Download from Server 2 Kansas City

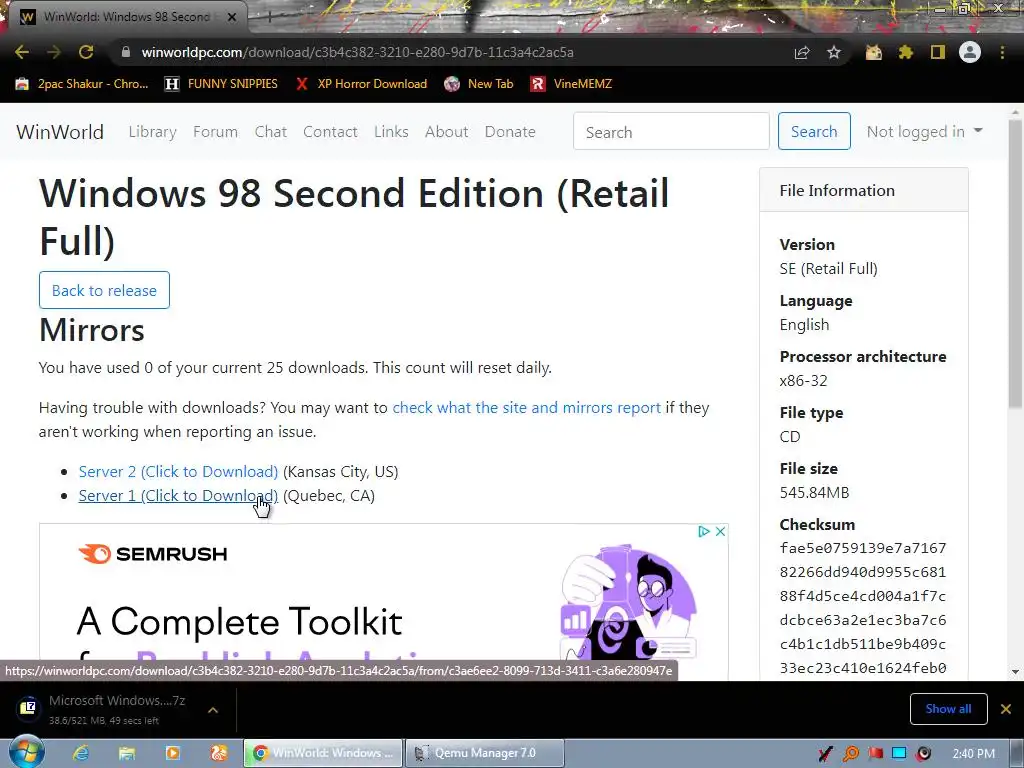pyautogui.click(x=178, y=472)
